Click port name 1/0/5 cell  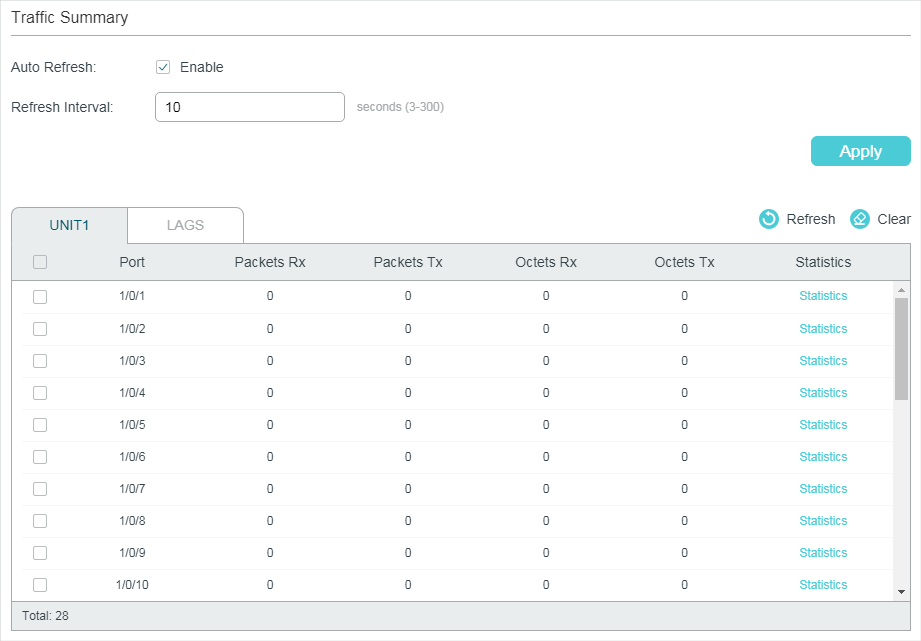(x=132, y=425)
